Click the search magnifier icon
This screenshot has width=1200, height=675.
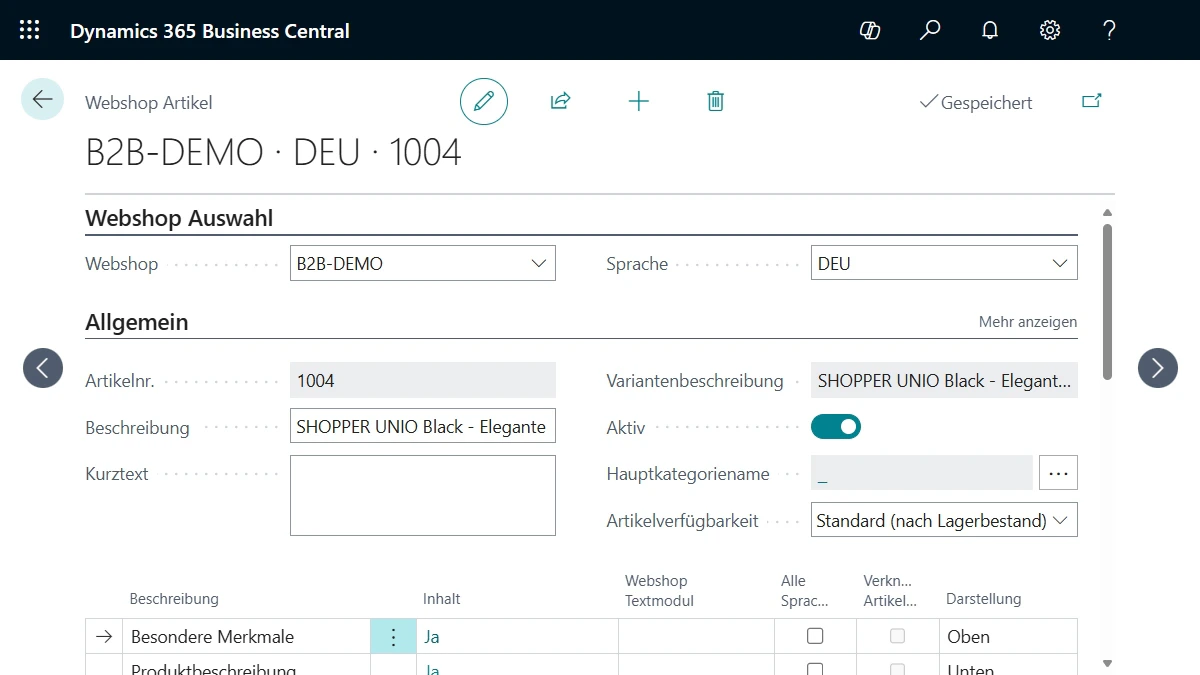coord(930,30)
